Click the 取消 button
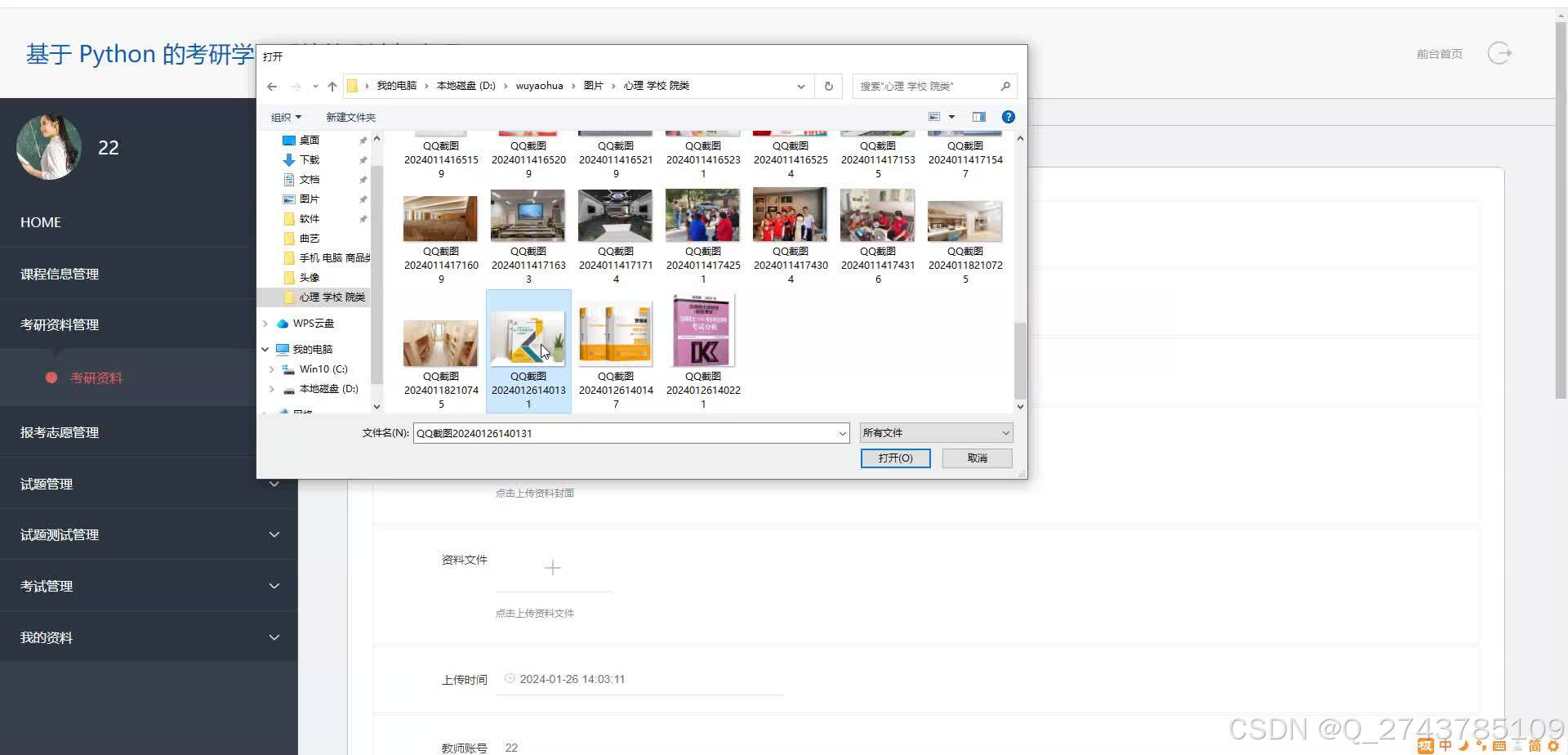This screenshot has width=1568, height=755. 977,458
